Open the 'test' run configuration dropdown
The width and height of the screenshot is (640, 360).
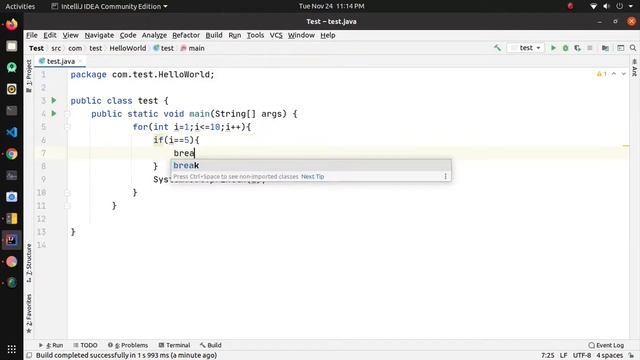click(526, 48)
